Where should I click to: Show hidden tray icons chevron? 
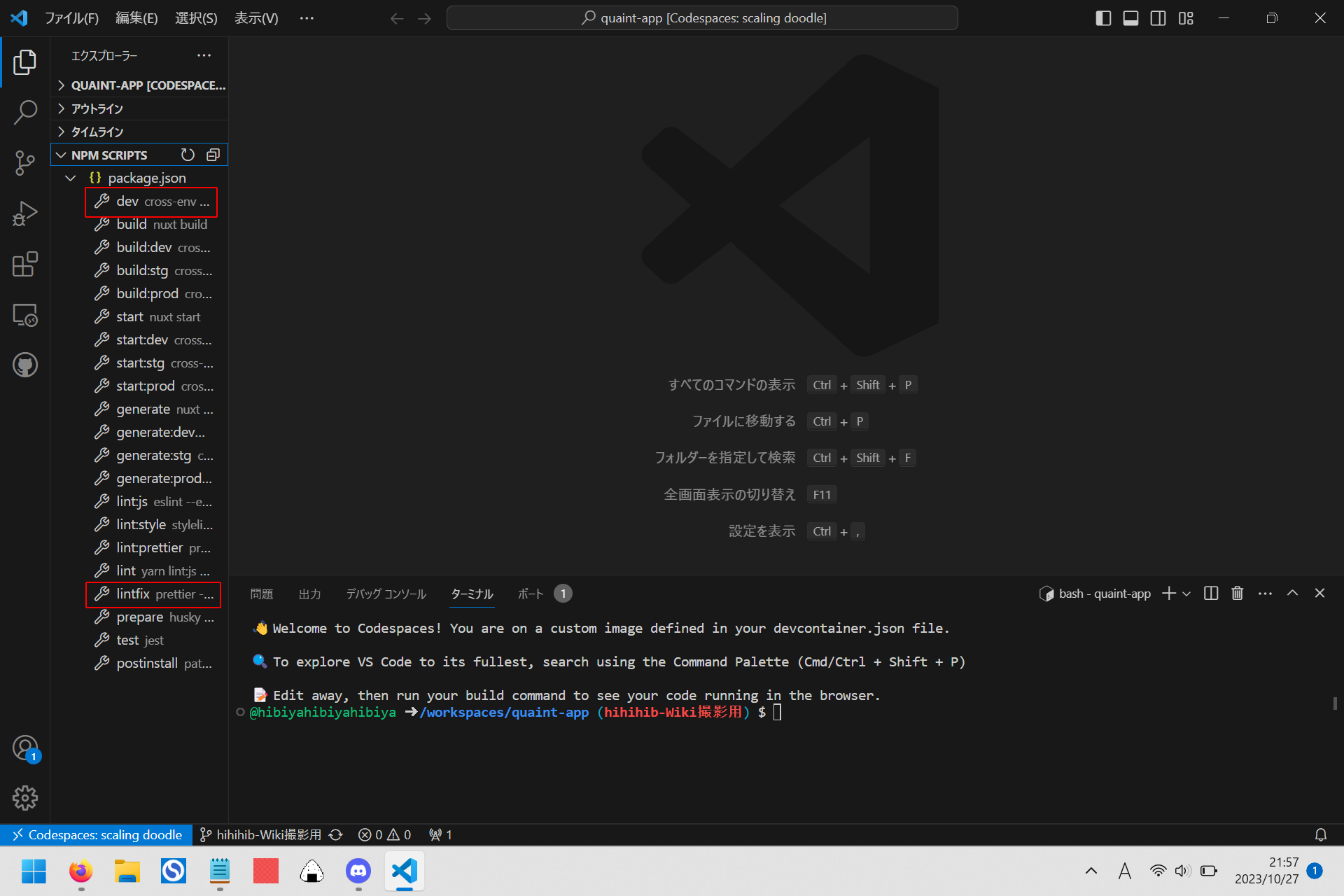click(x=1091, y=871)
